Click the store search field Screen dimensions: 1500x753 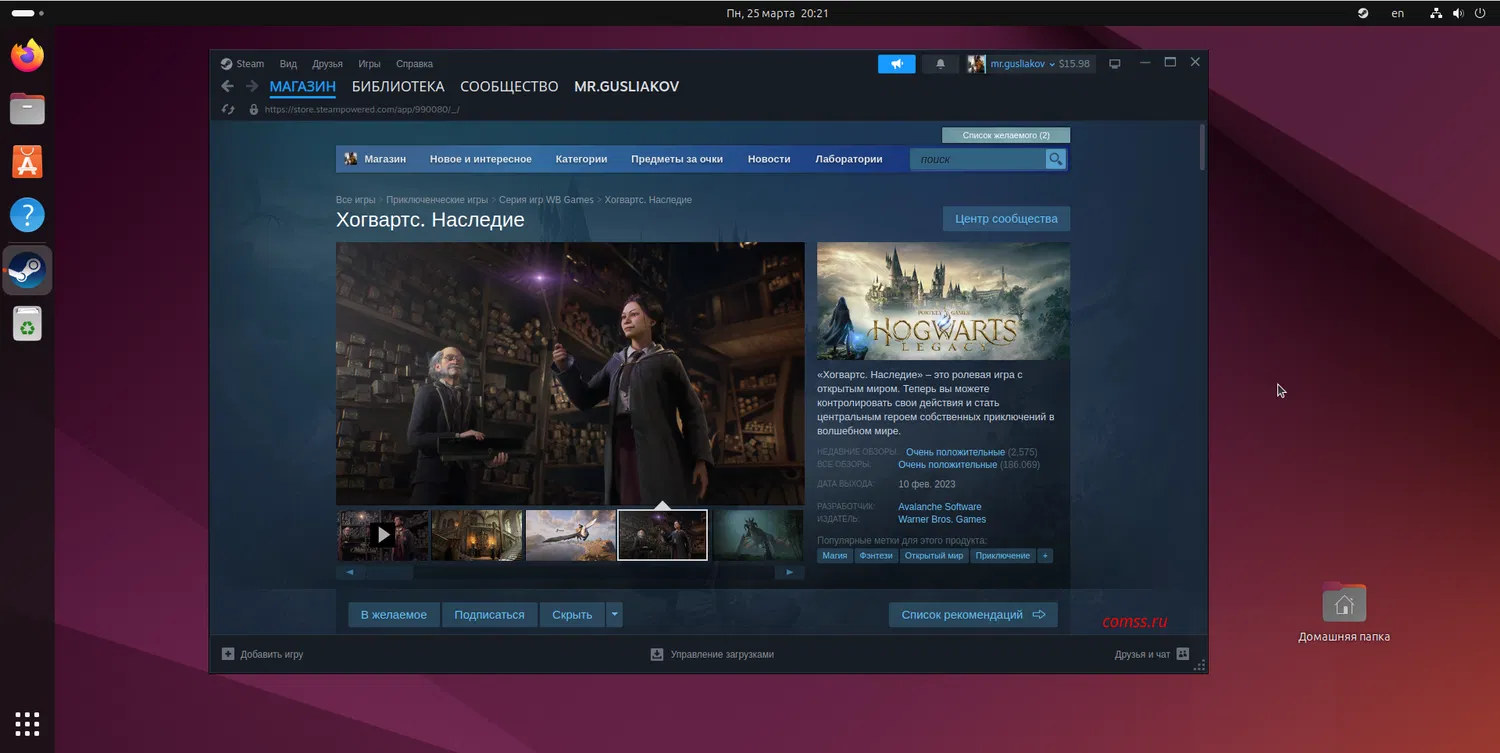(x=978, y=159)
